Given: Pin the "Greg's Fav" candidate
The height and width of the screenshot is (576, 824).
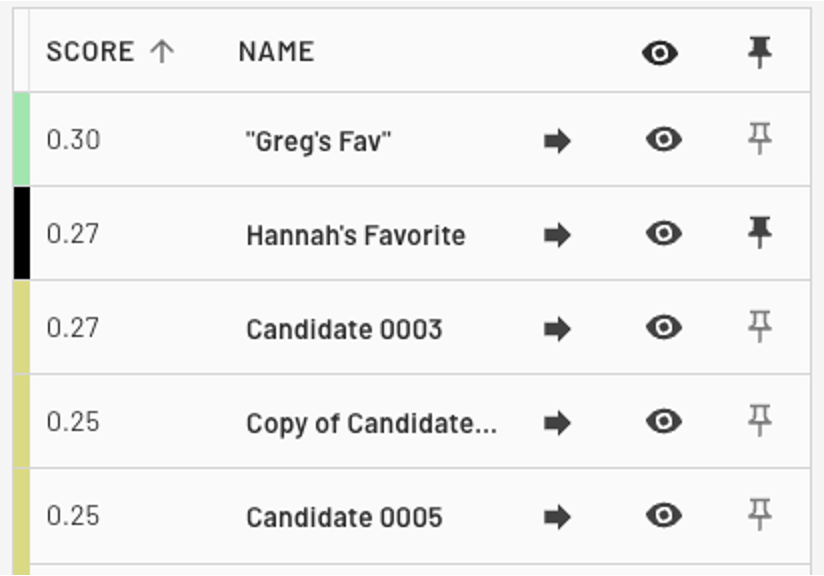Looking at the screenshot, I should coord(760,139).
